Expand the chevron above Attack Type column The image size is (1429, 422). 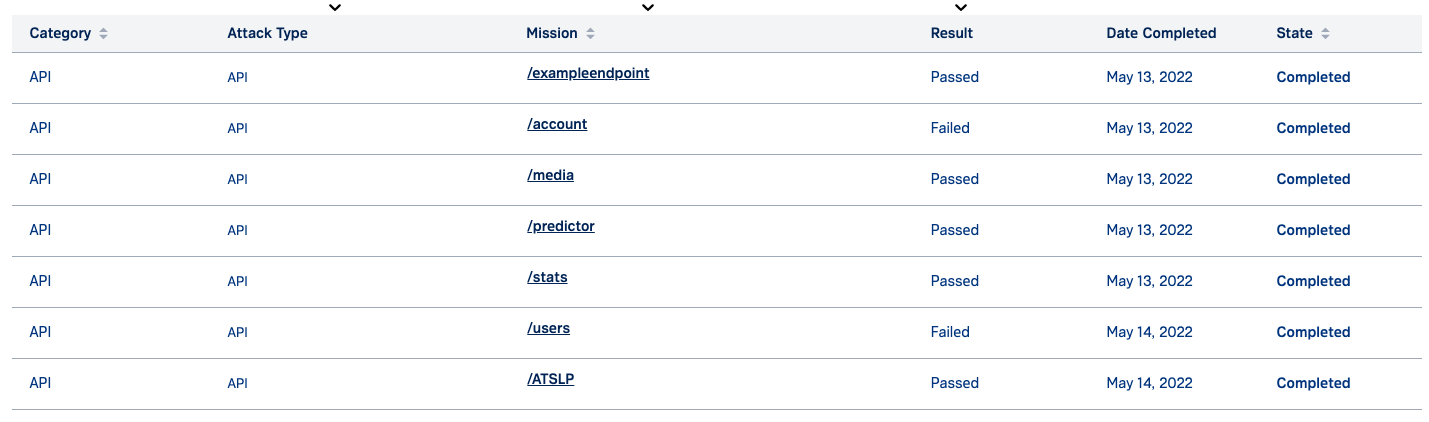coord(335,8)
